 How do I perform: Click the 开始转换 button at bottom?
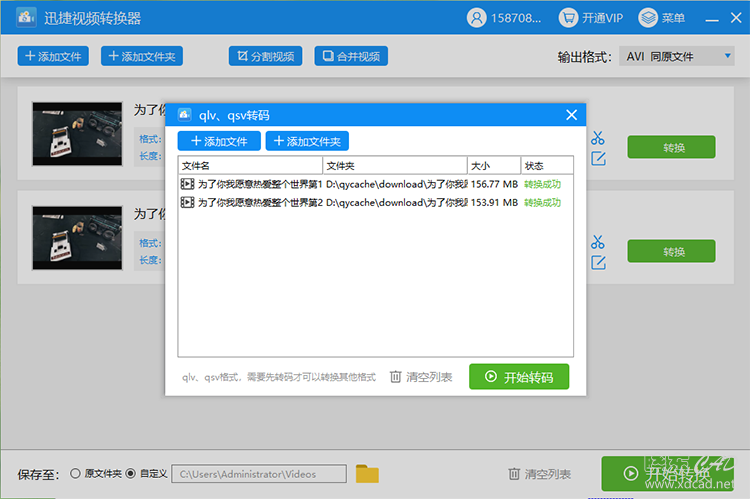tap(667, 474)
